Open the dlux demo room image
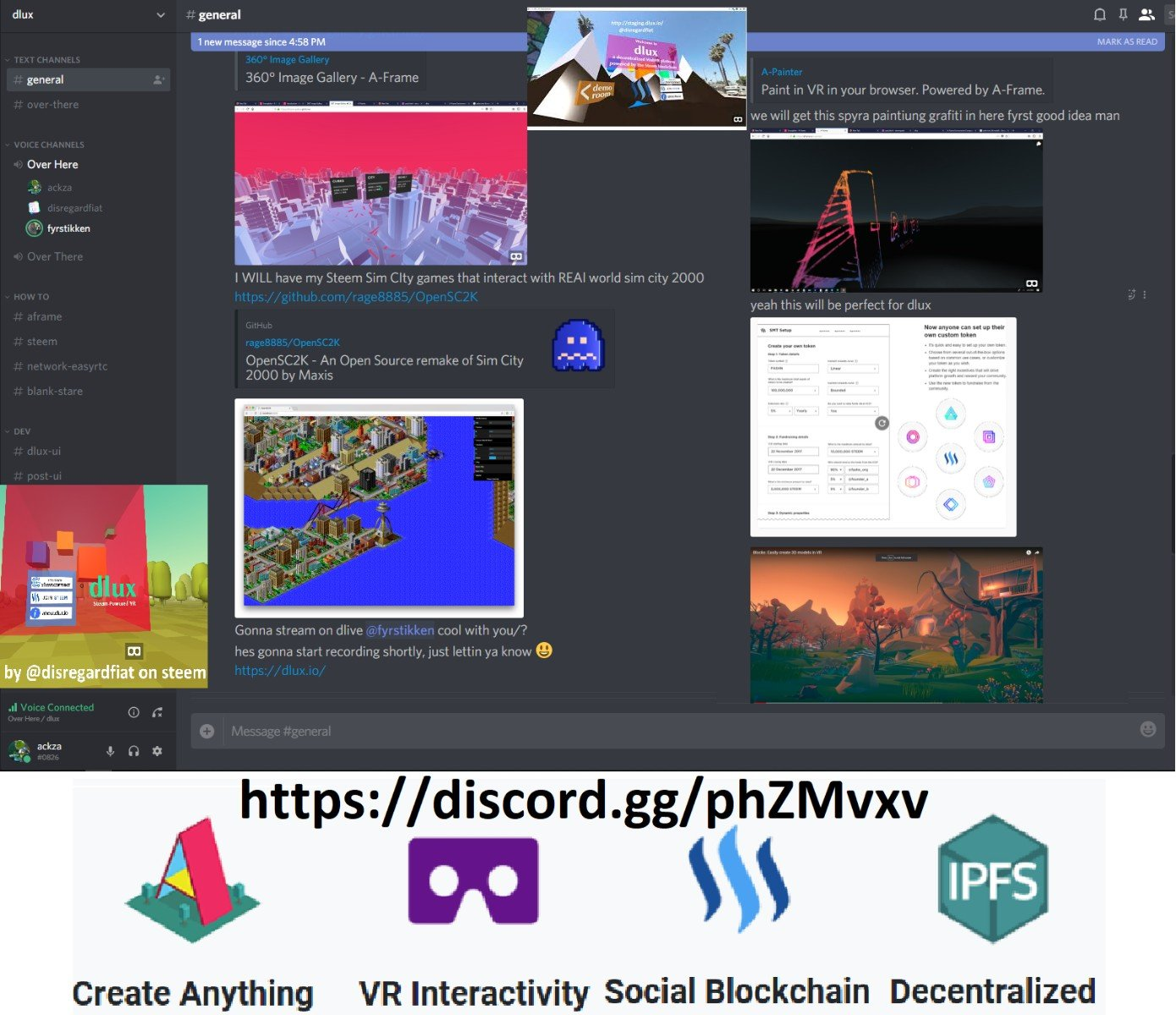 pyautogui.click(x=637, y=69)
